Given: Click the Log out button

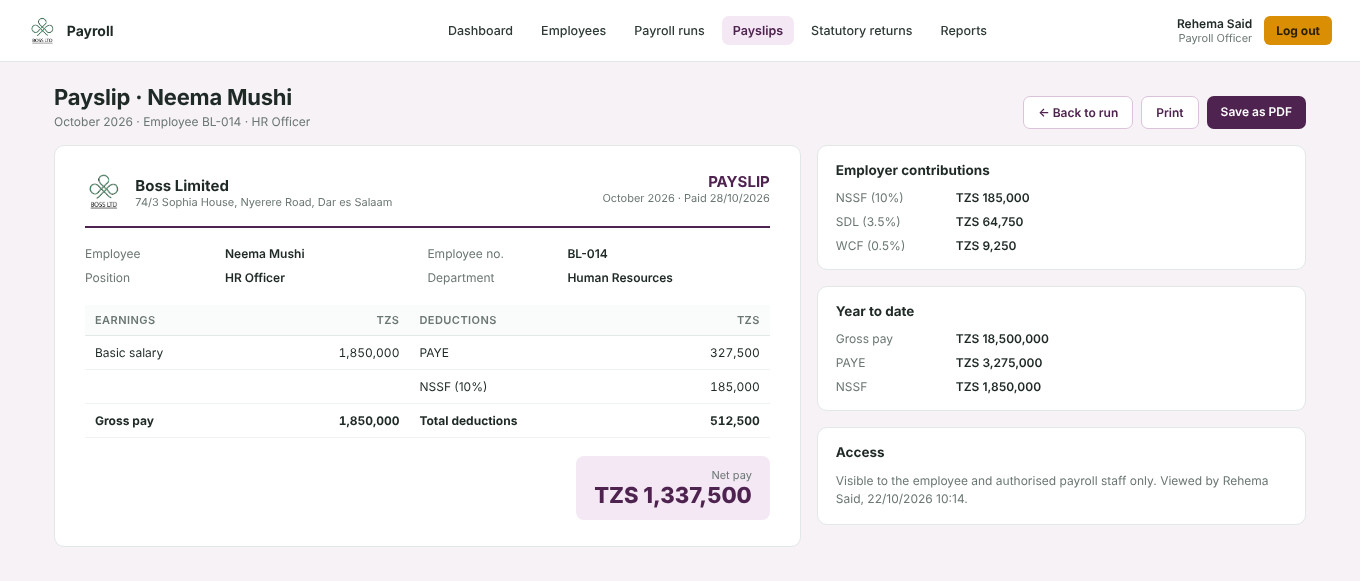Looking at the screenshot, I should 1298,31.
